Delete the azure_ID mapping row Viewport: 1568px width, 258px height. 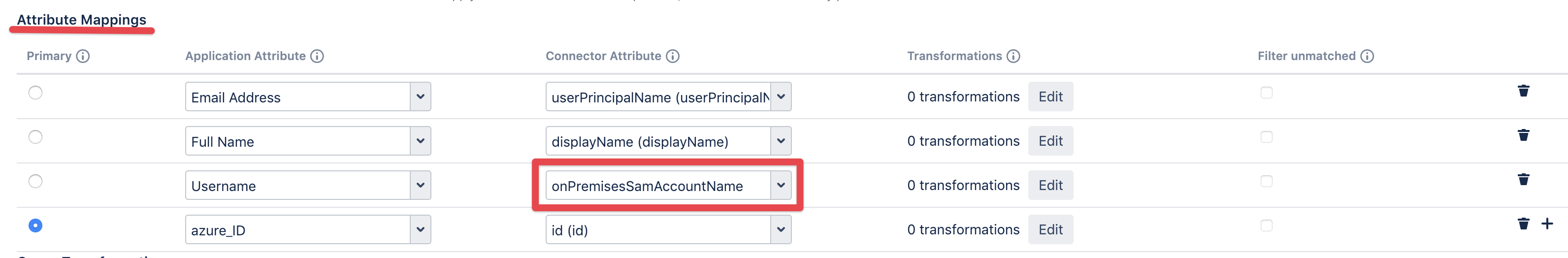[1523, 224]
